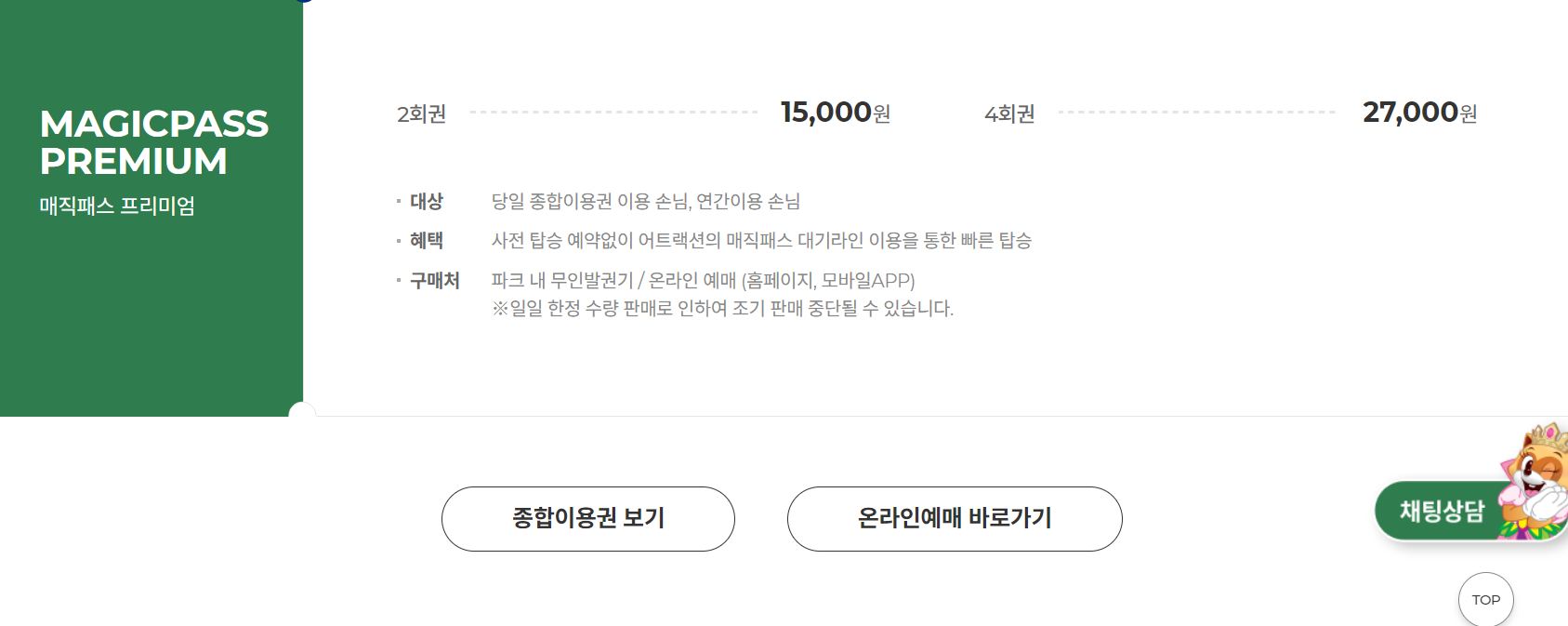Switch to the MAGICPASS PREMIUM tab

click(153, 141)
